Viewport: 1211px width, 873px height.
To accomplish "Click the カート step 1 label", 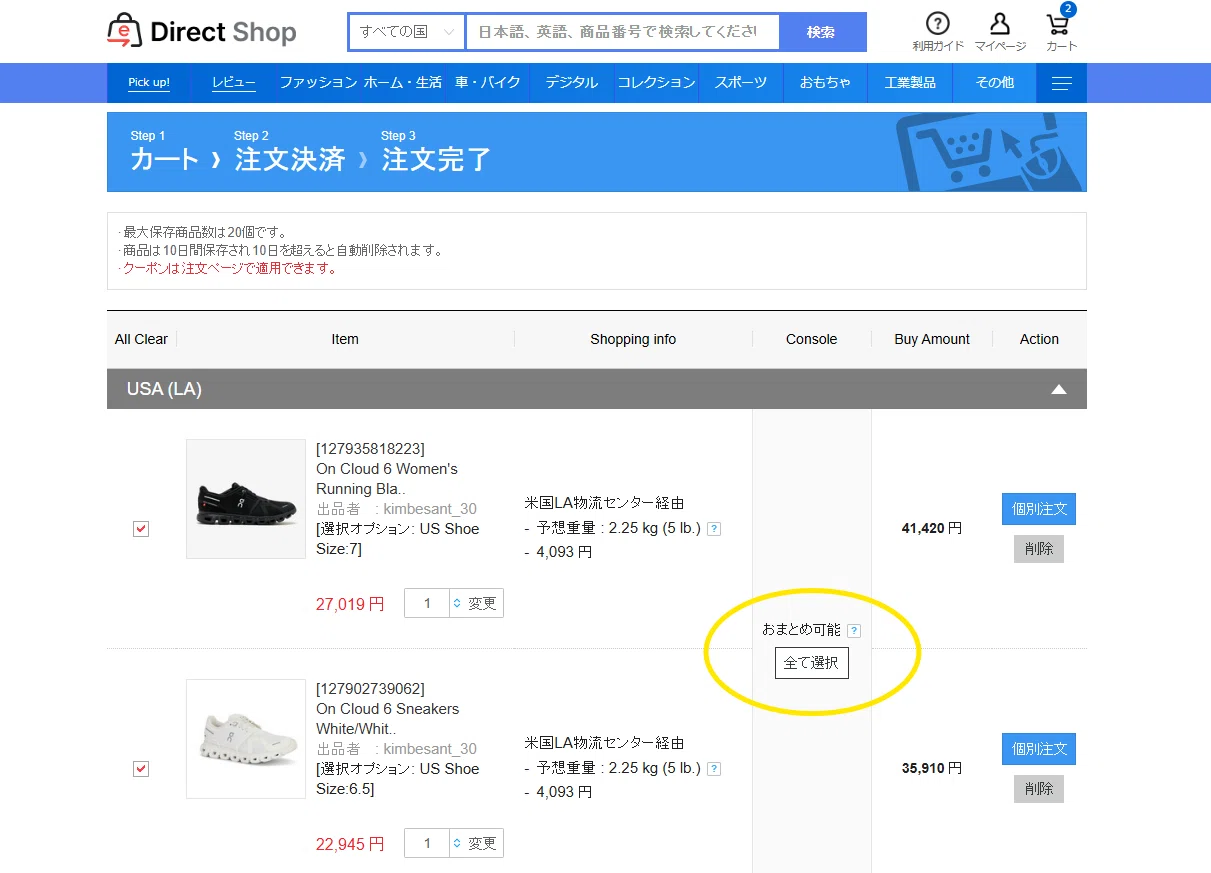I will pyautogui.click(x=165, y=159).
